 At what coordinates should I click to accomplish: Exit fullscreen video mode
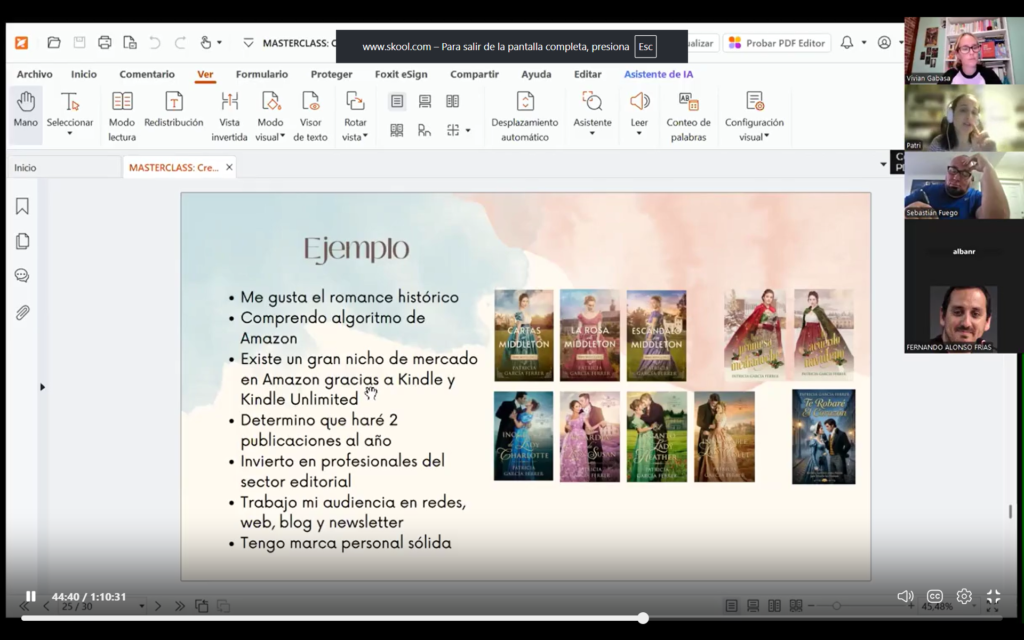(x=993, y=596)
